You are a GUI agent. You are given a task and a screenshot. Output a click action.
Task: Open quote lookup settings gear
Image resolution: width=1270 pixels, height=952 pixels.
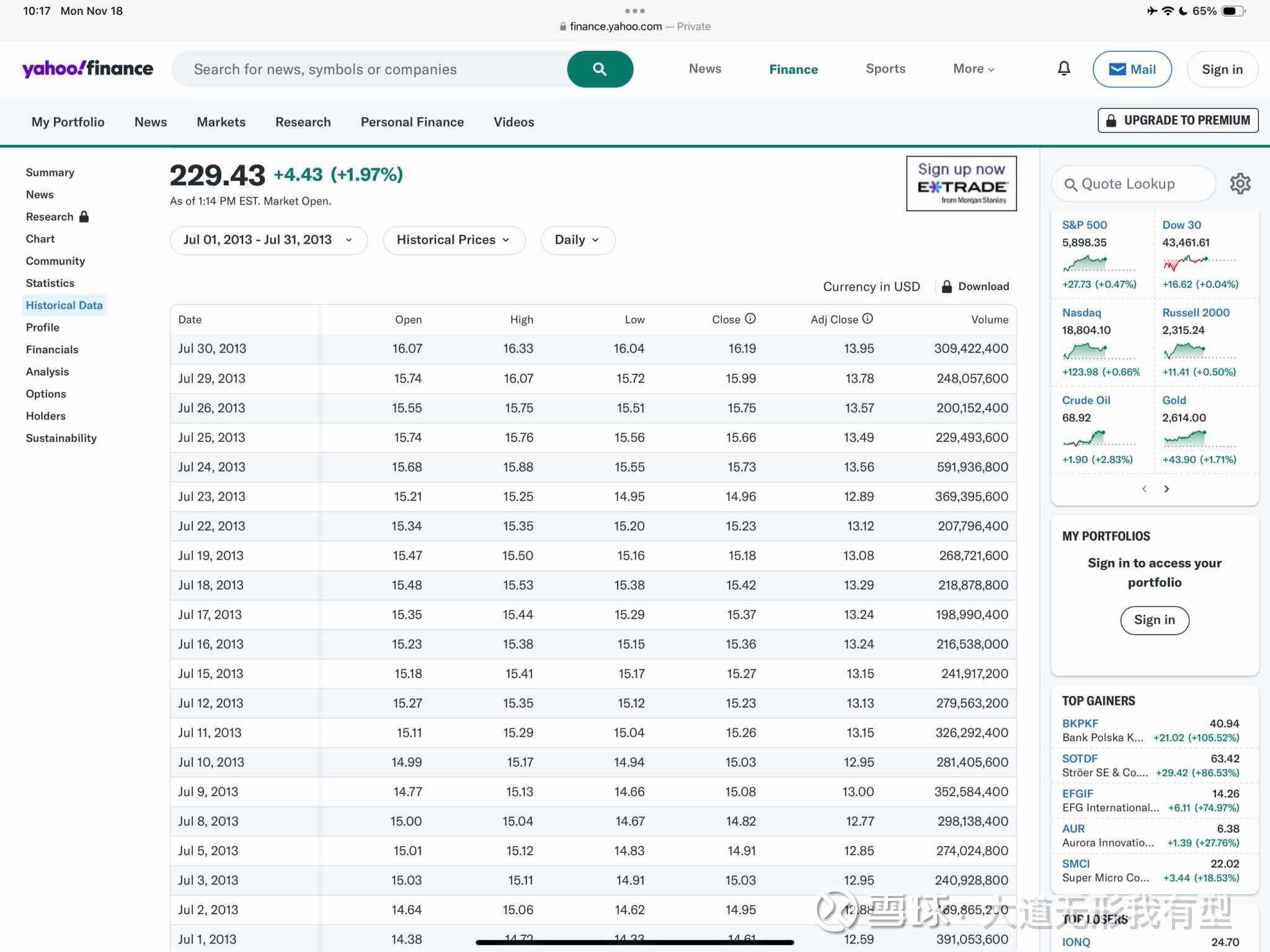(x=1240, y=183)
